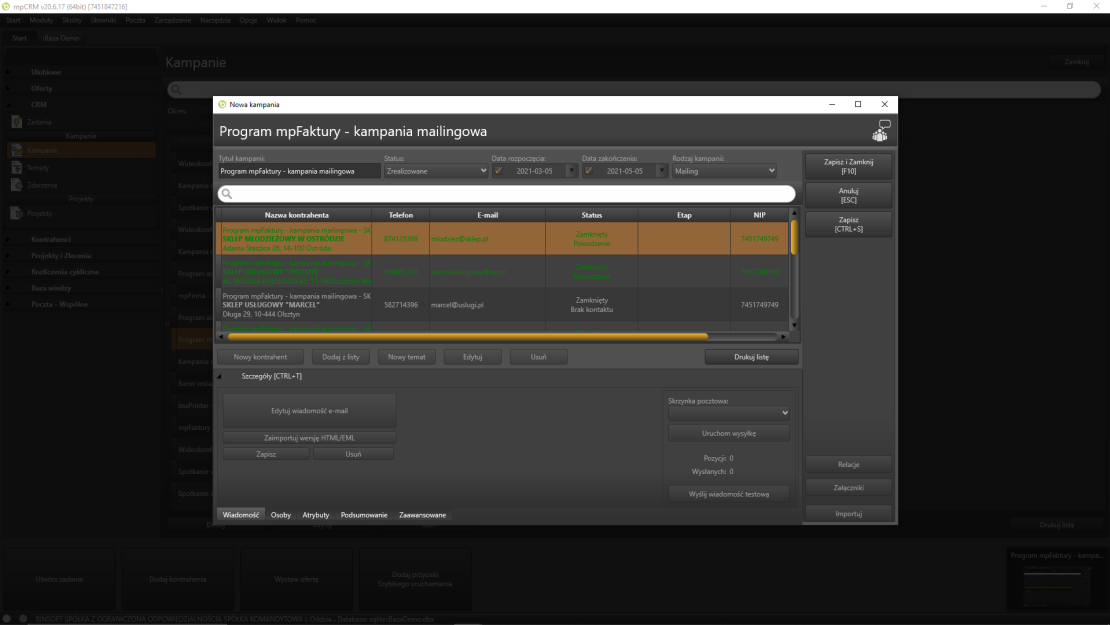Click the Projekty icon in the main window sidebar

[x=16, y=213]
